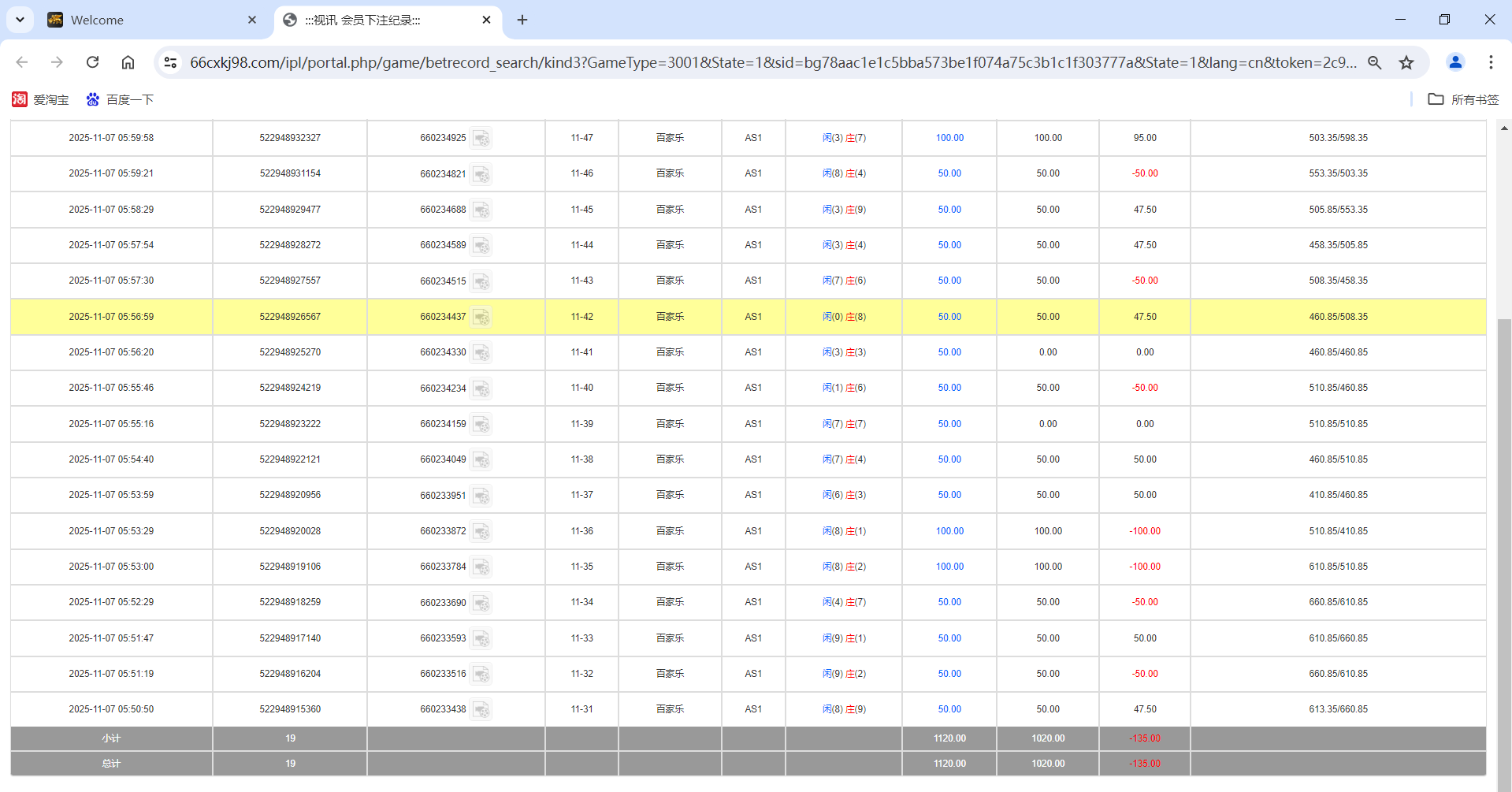
Task: View site information icon in the address bar
Action: [170, 62]
